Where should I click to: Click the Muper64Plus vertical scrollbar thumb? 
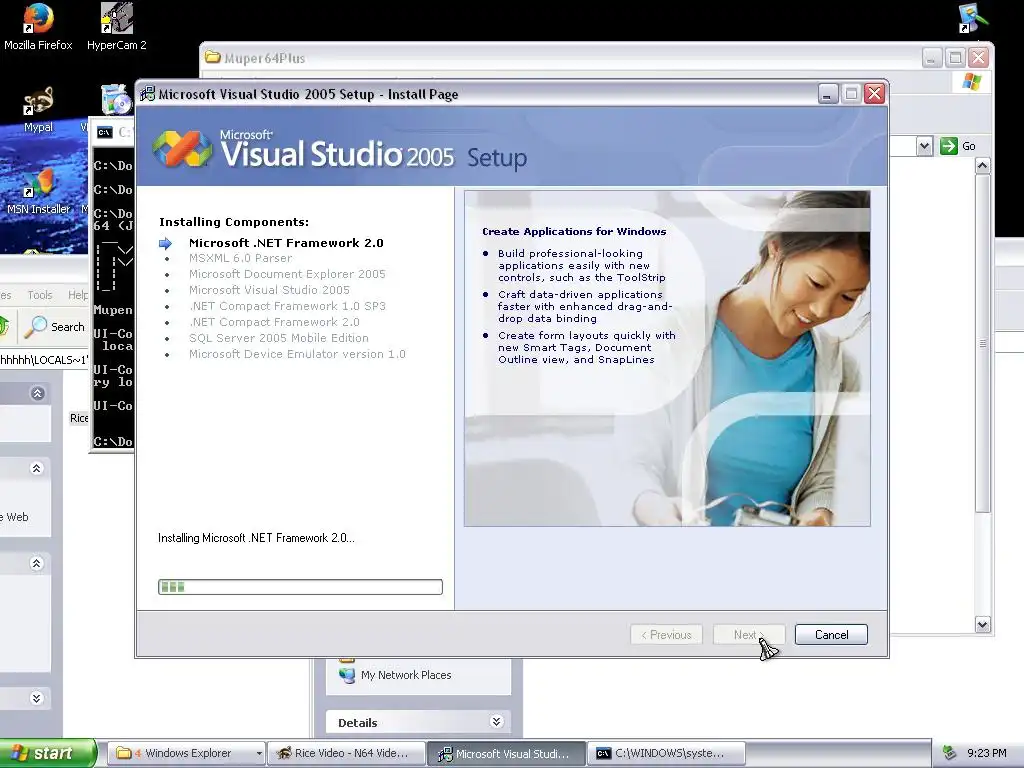pyautogui.click(x=982, y=344)
